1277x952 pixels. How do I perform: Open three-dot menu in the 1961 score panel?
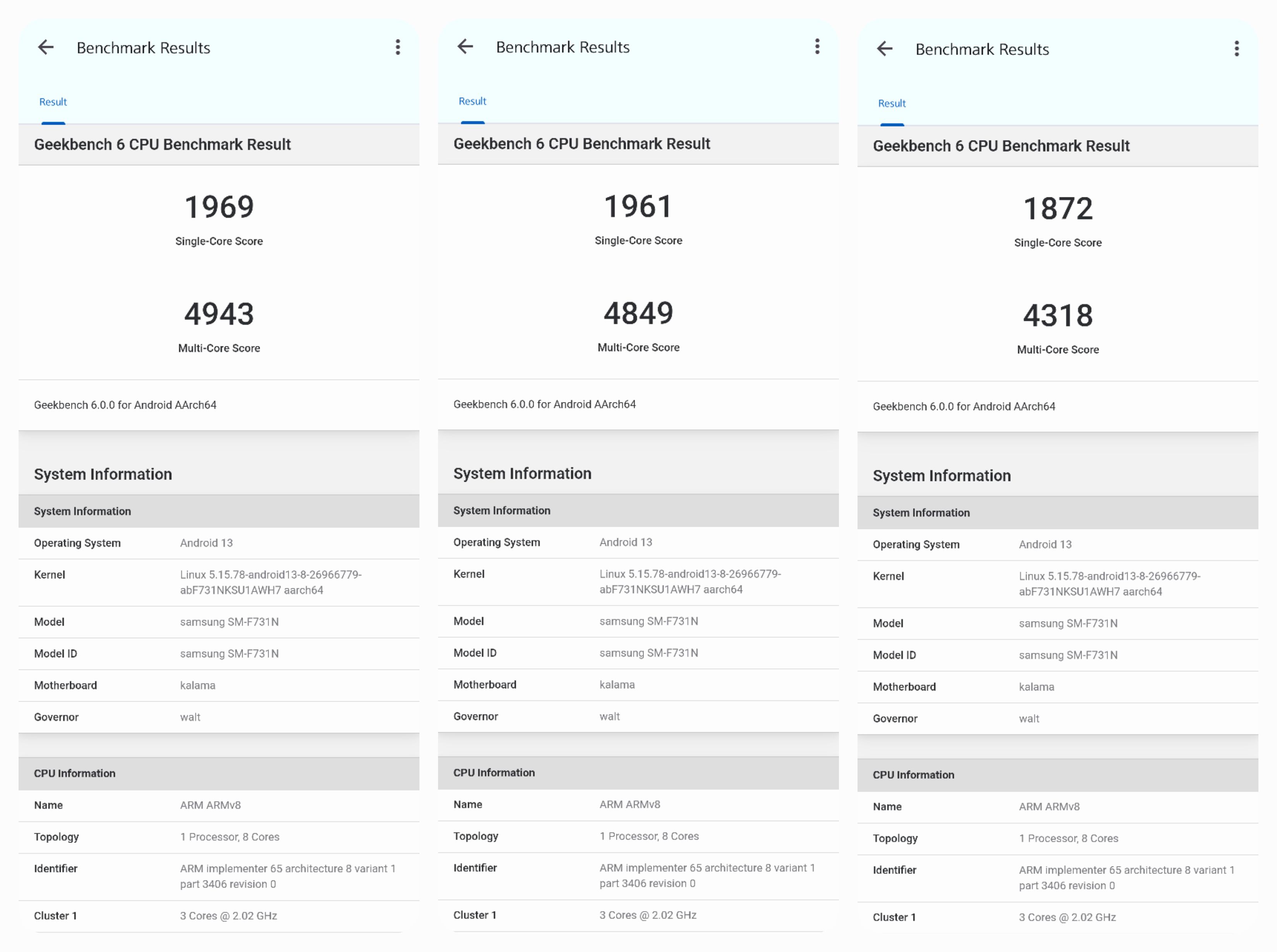[817, 47]
